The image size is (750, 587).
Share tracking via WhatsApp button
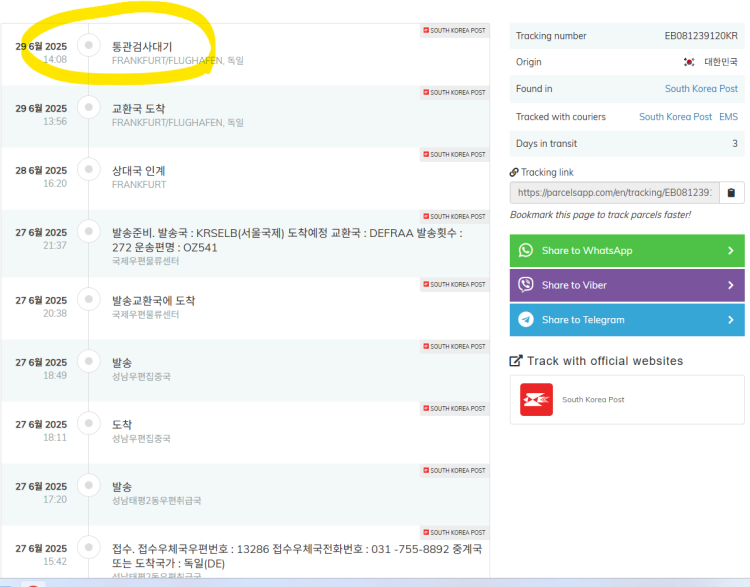click(x=627, y=250)
